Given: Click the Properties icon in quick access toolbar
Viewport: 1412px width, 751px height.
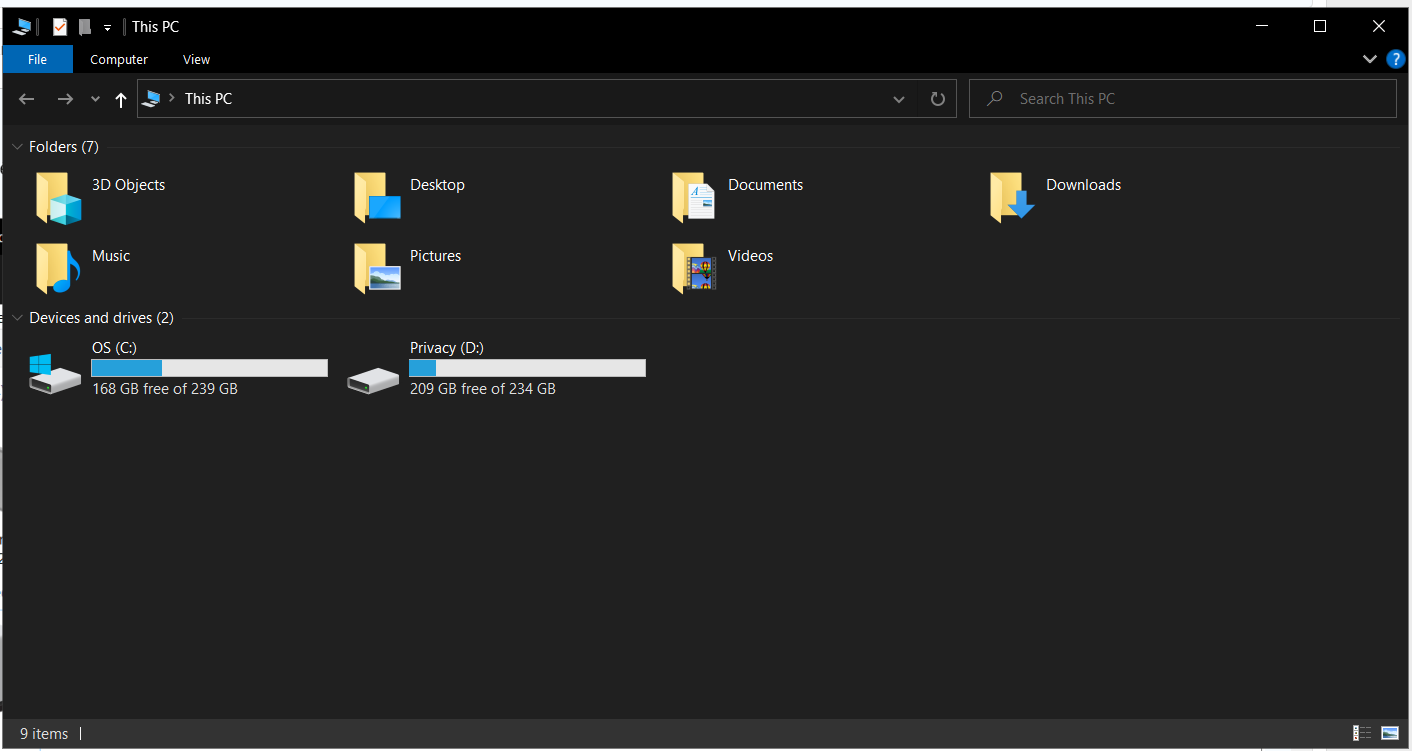Looking at the screenshot, I should tap(60, 27).
